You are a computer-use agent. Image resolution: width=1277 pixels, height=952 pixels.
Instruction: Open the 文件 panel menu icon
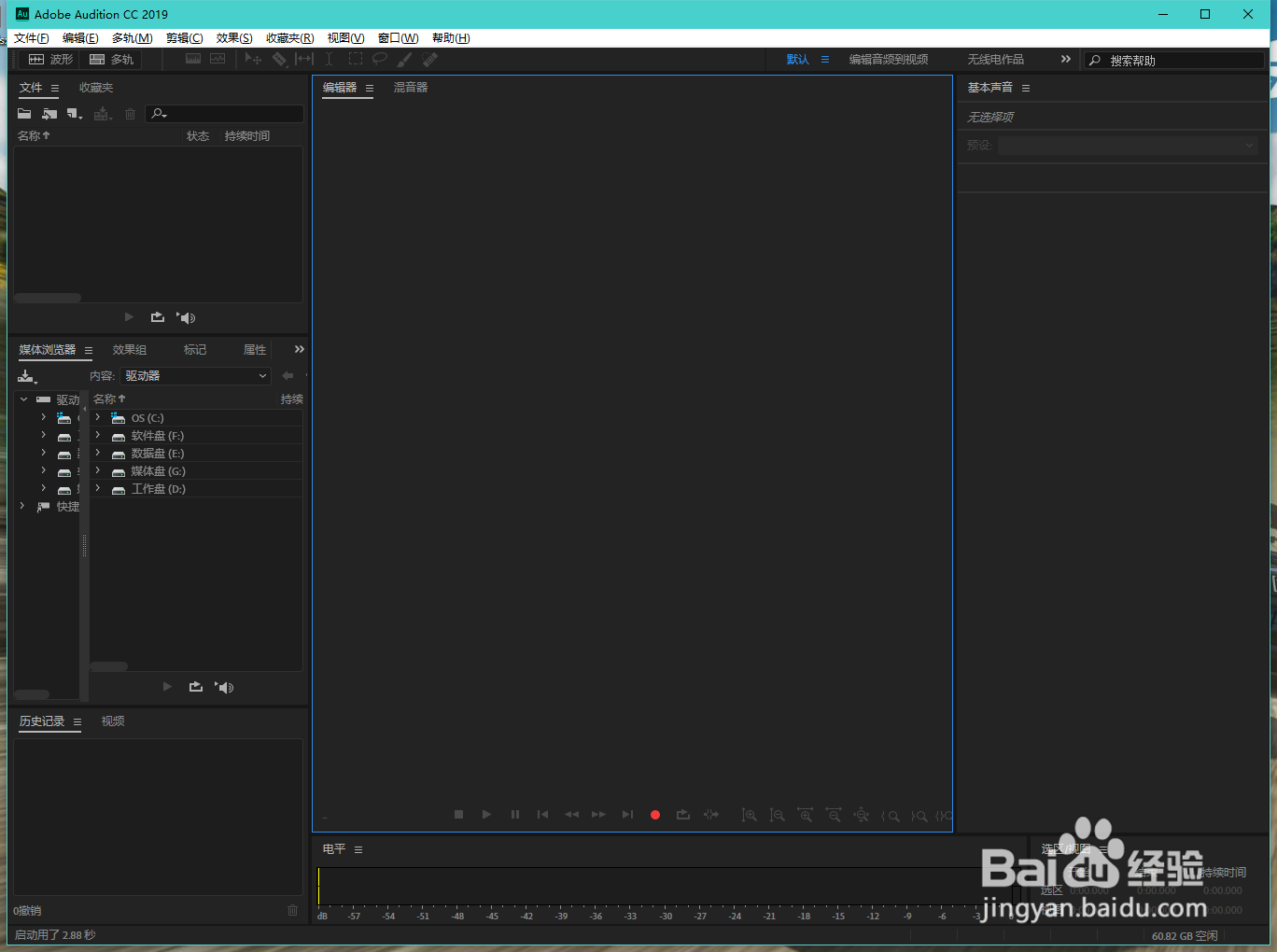[55, 88]
